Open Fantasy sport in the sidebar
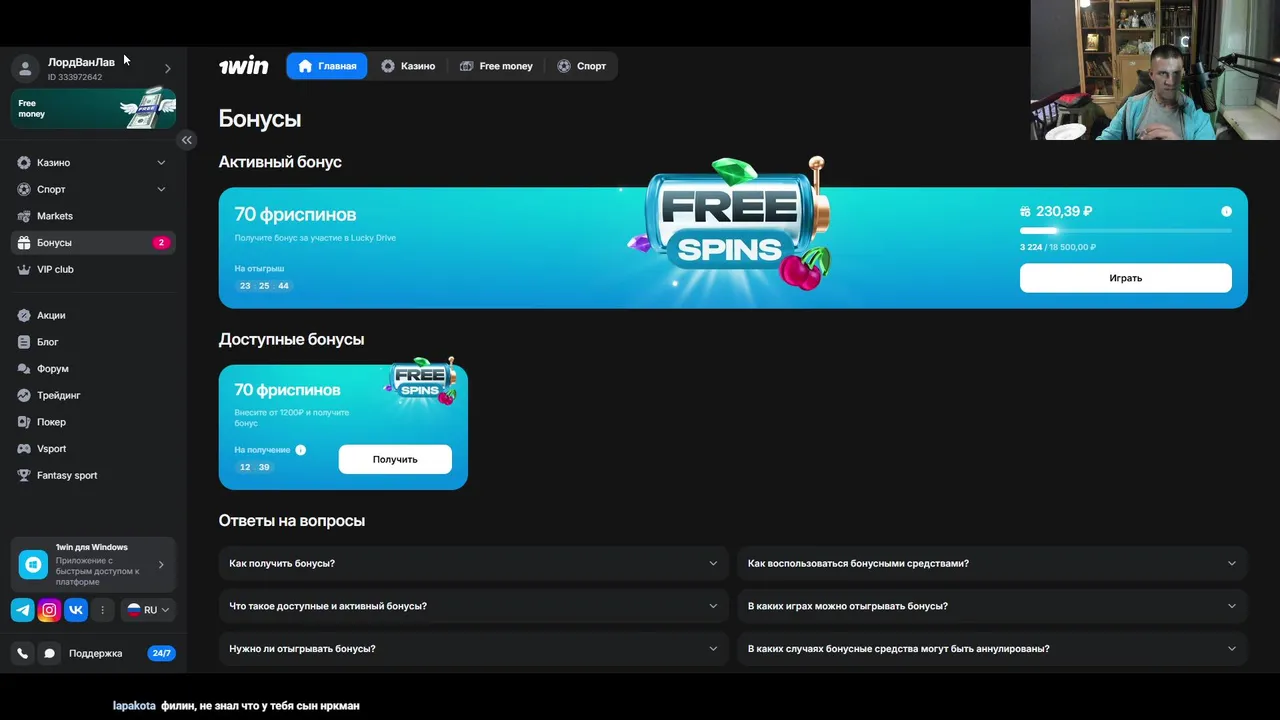The image size is (1280, 720). [x=67, y=475]
